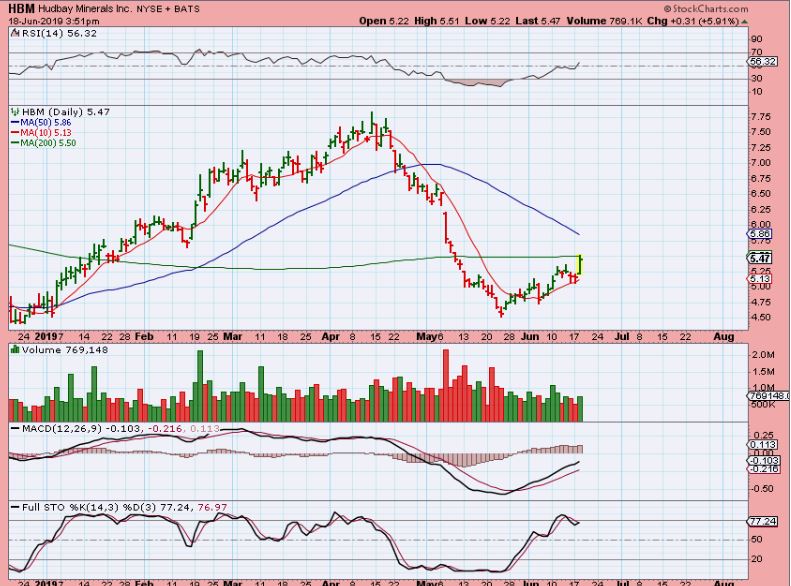
Task: Click the small icon before RSI(14) label
Action: click(x=15, y=33)
